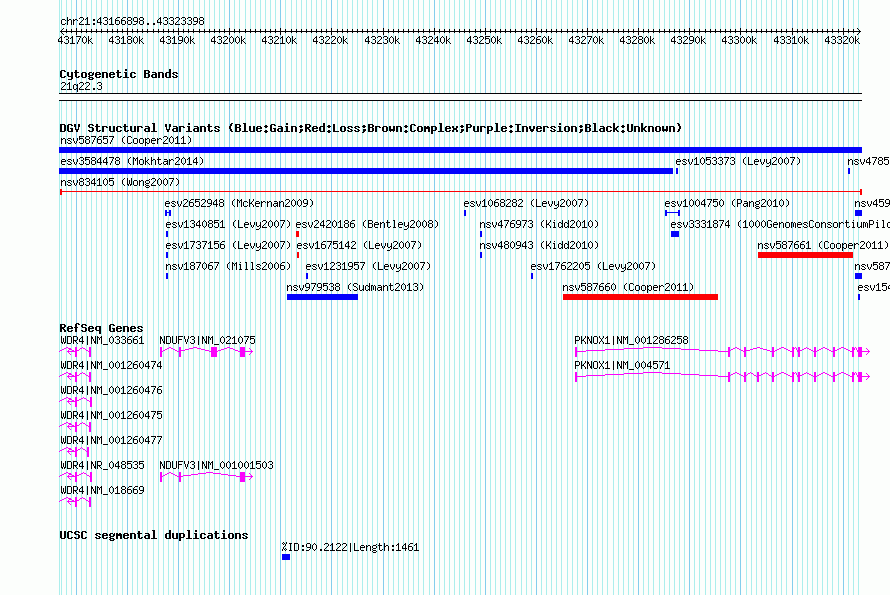
Task: Click the NDUFV3|NM_001001503 gene model glyph
Action: click(207, 477)
